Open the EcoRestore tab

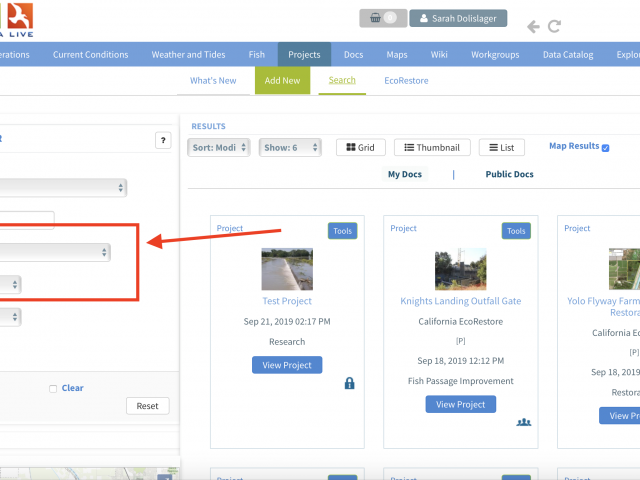(406, 80)
